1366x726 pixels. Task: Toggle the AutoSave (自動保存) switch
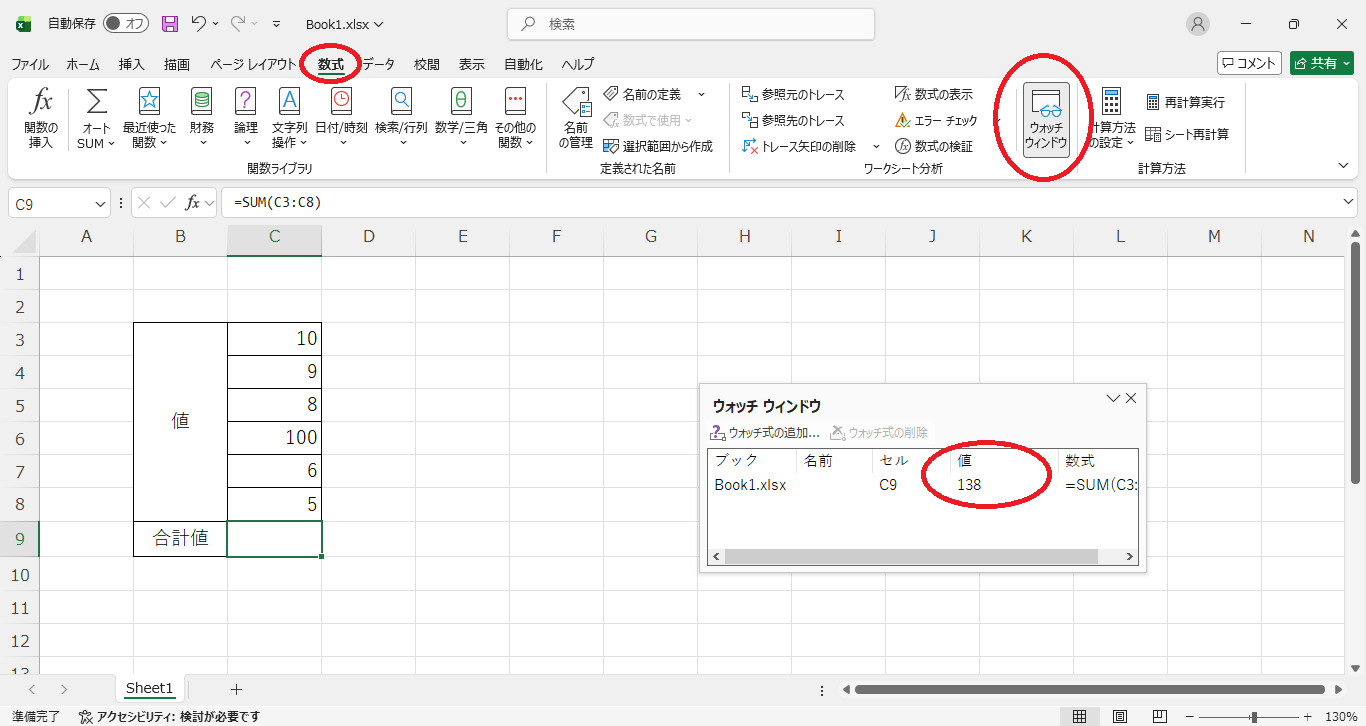(x=126, y=24)
